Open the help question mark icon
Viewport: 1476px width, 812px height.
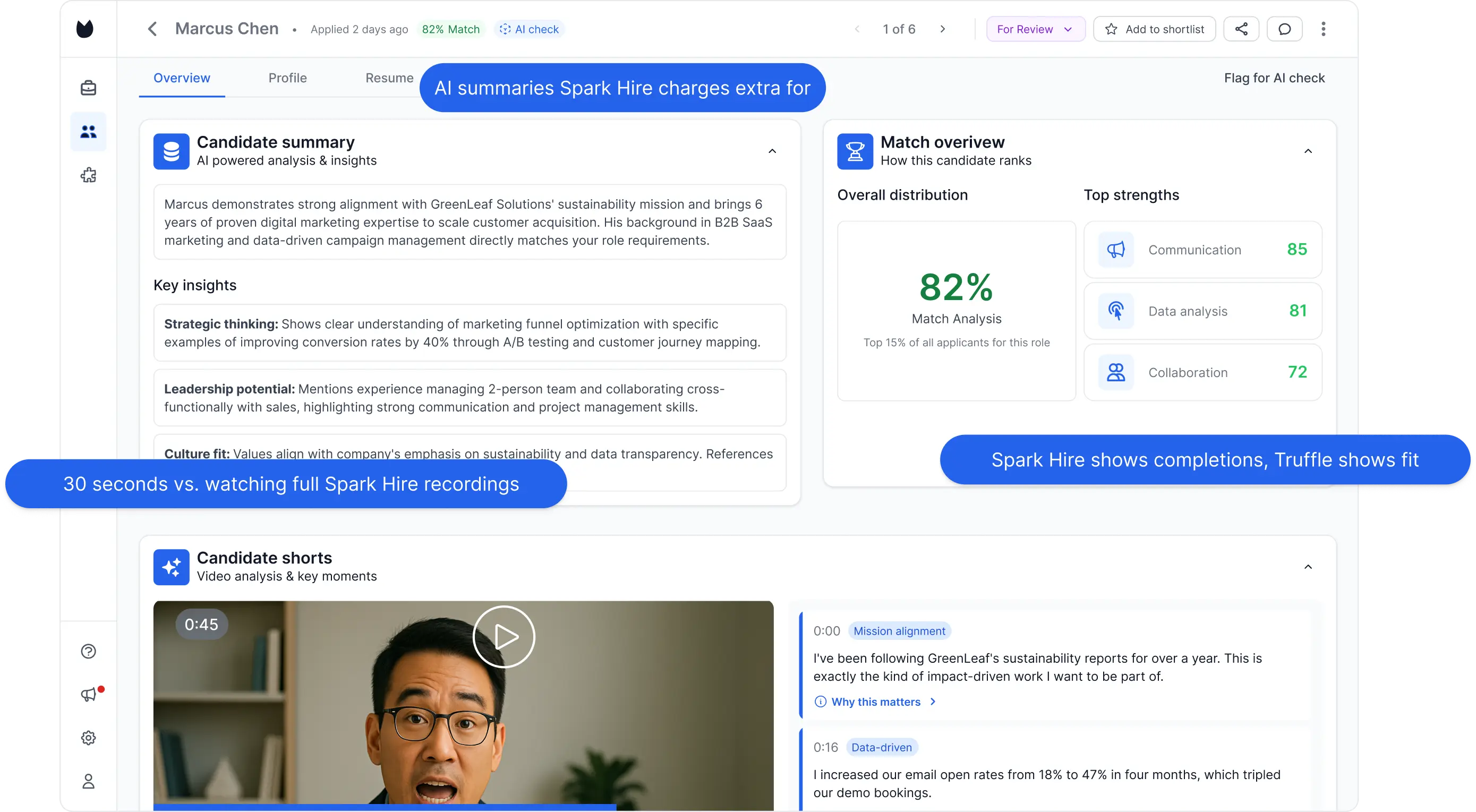88,651
